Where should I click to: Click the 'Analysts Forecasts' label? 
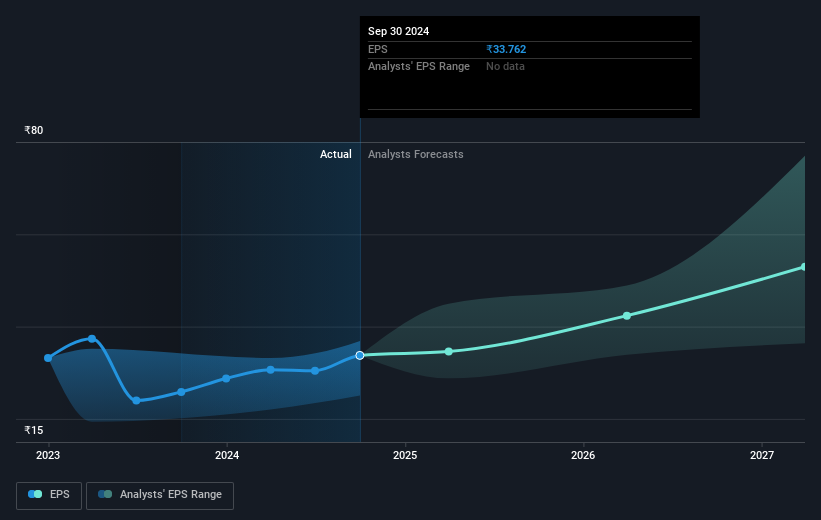tap(416, 154)
